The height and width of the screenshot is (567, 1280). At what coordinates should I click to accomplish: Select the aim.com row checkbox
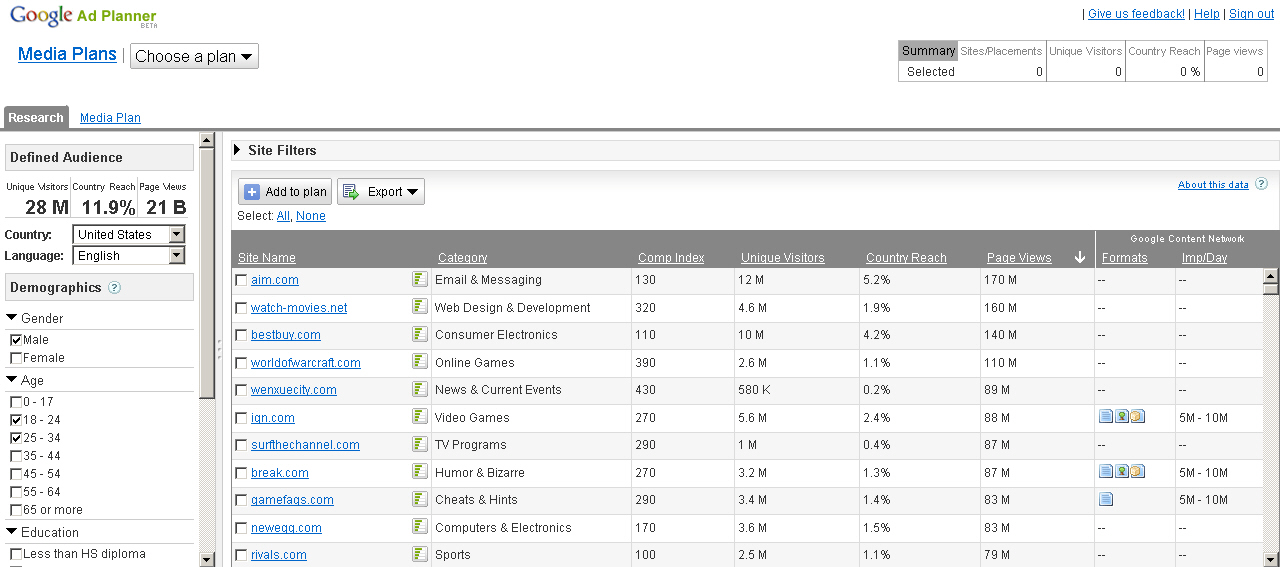(x=241, y=280)
